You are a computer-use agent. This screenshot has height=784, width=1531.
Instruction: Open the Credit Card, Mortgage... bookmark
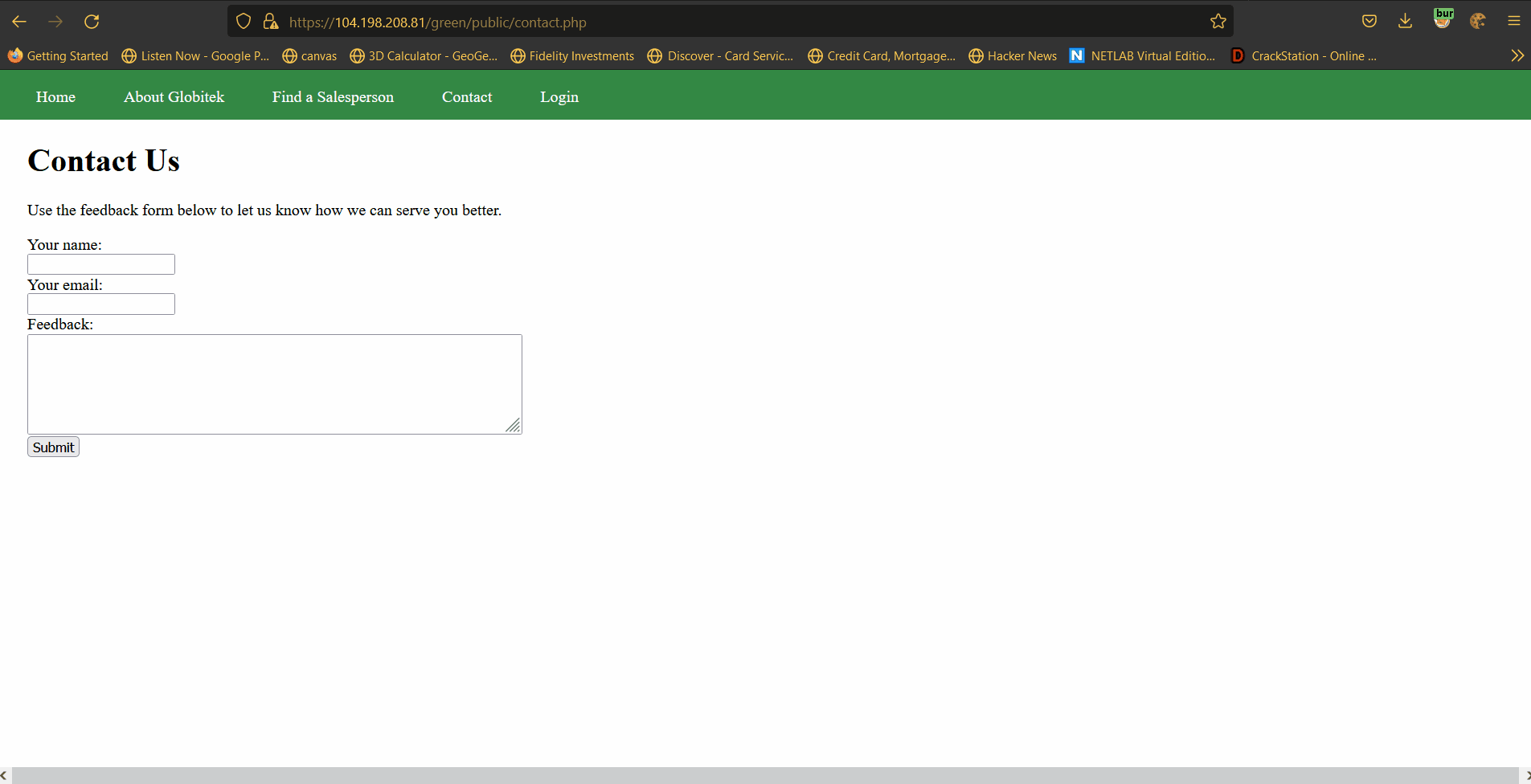(x=882, y=55)
